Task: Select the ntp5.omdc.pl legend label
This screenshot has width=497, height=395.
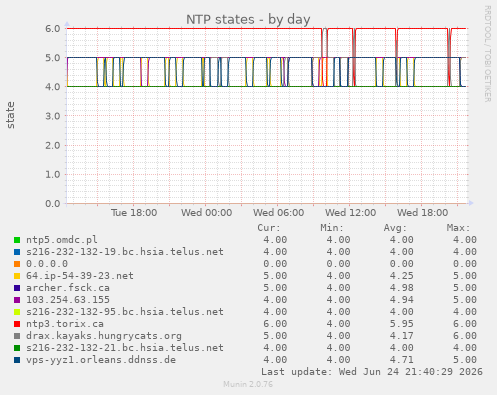Action: pyautogui.click(x=62, y=240)
